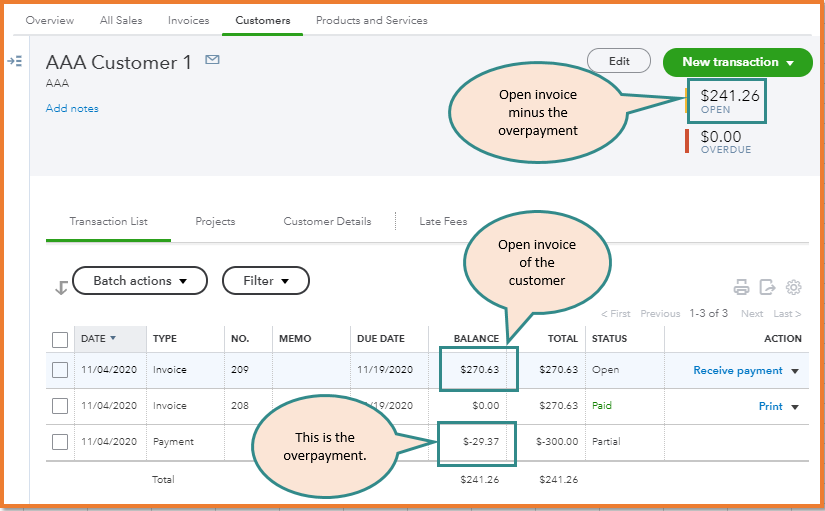Go to the All Sales tab

[x=121, y=21]
